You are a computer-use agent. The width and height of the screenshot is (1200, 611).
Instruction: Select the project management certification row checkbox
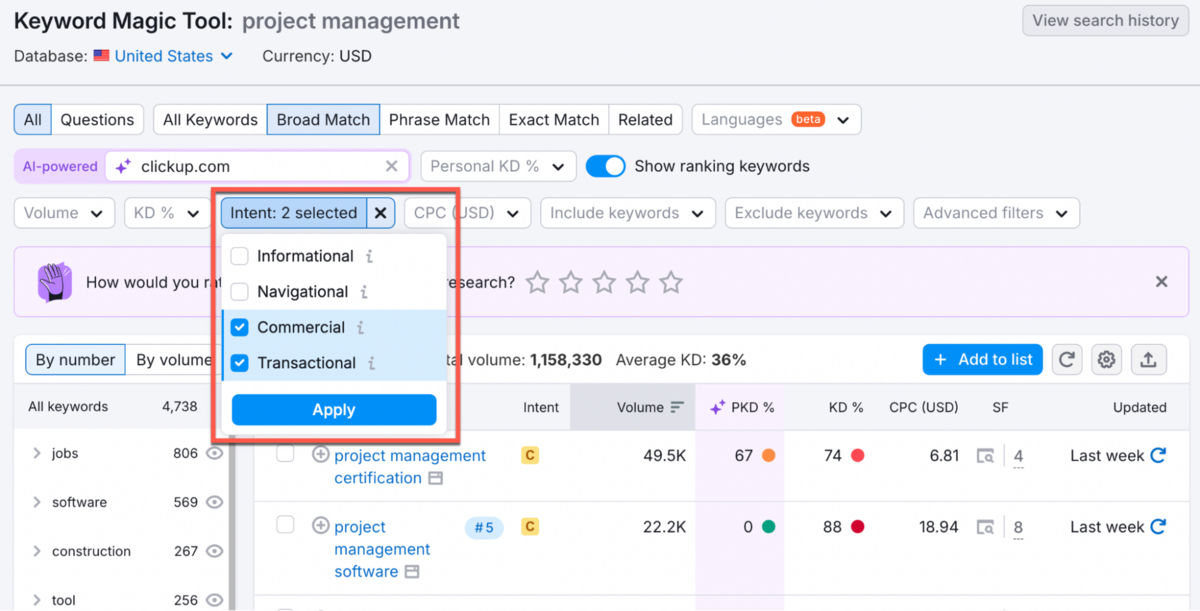[285, 454]
